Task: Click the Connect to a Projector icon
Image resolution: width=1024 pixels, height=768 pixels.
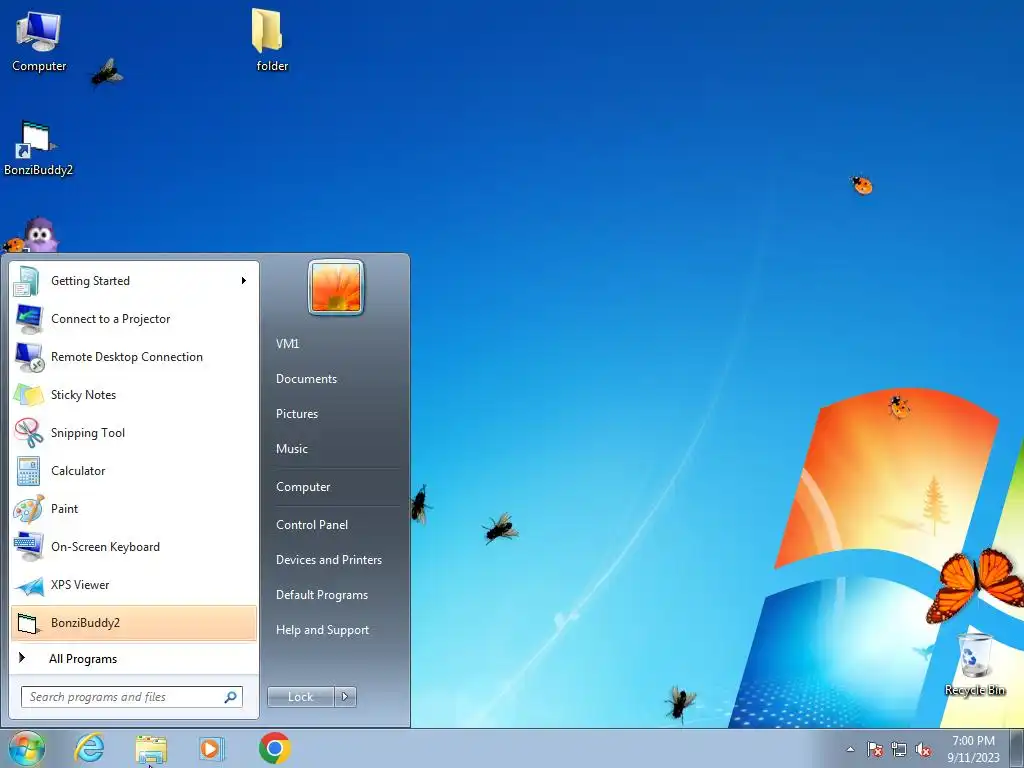Action: coord(28,319)
